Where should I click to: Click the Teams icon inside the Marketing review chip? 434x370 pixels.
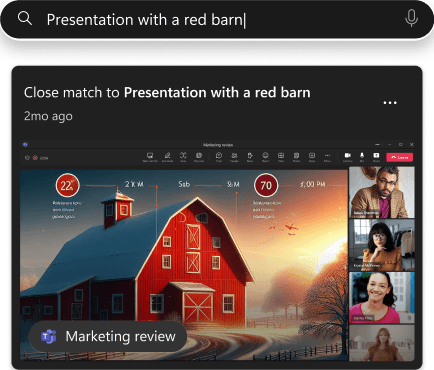tap(49, 336)
